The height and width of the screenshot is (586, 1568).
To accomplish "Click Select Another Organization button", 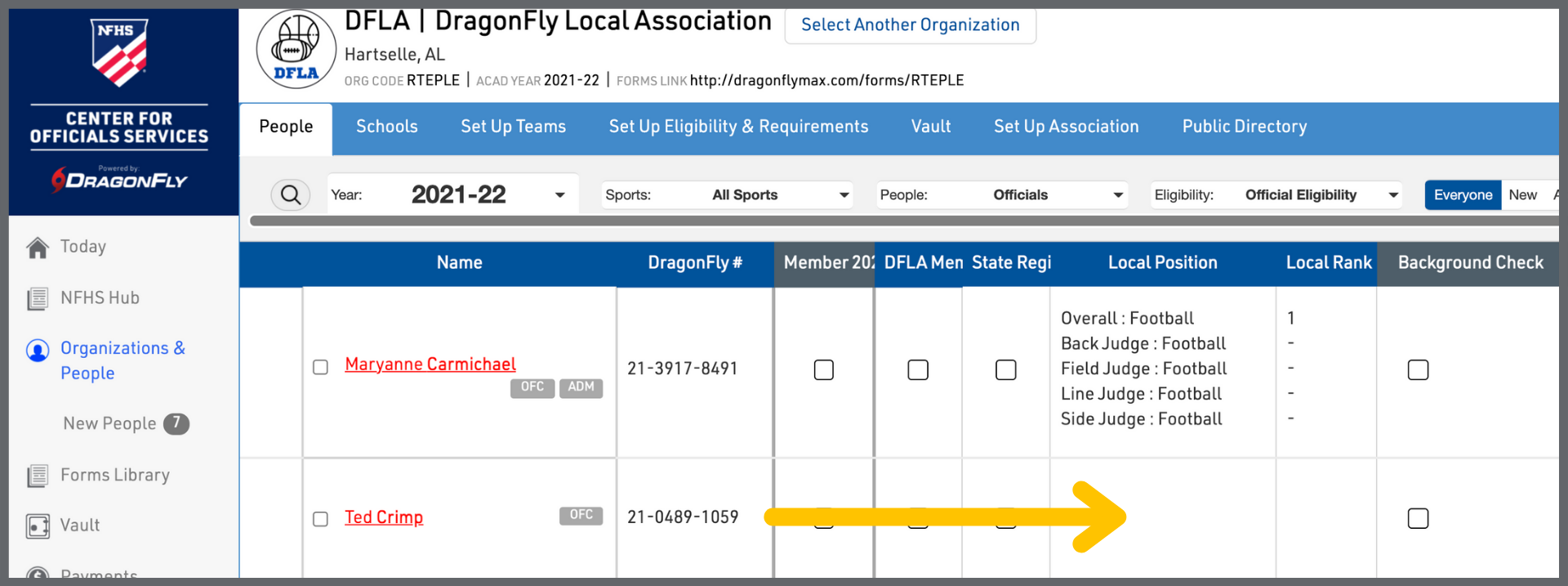I will click(x=910, y=25).
